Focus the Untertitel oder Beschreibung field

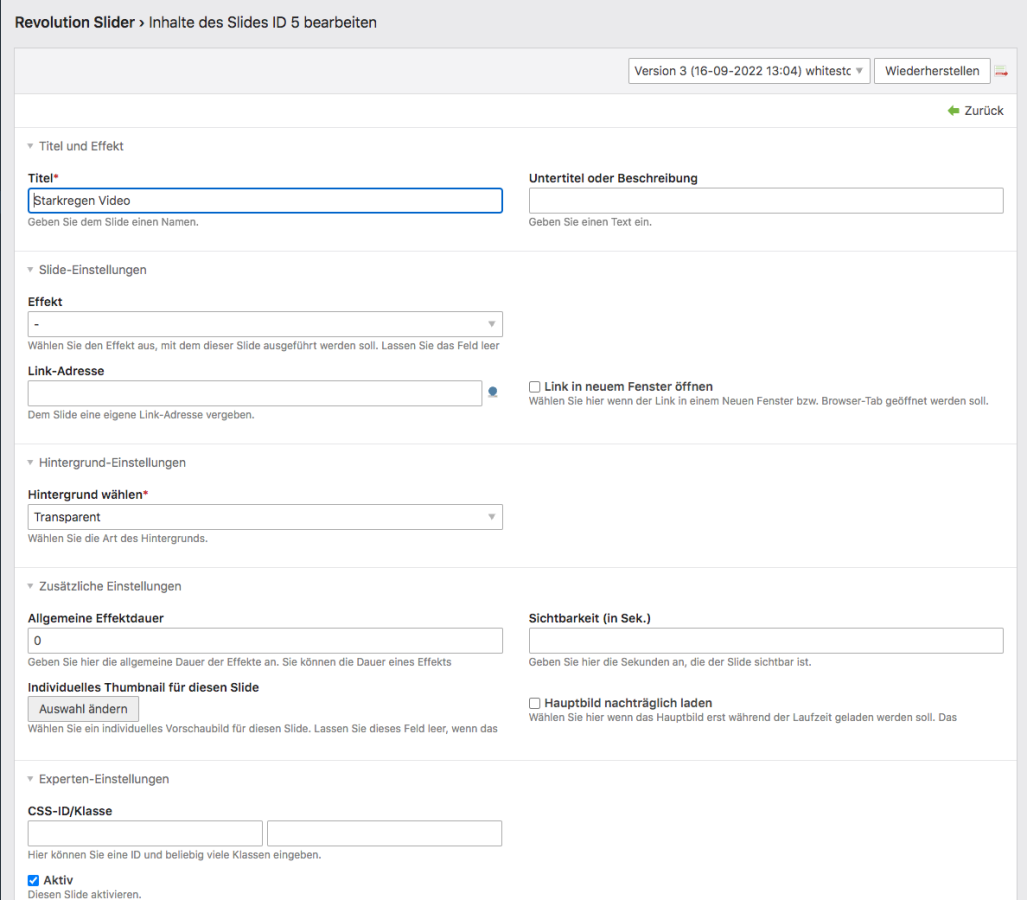tap(765, 201)
